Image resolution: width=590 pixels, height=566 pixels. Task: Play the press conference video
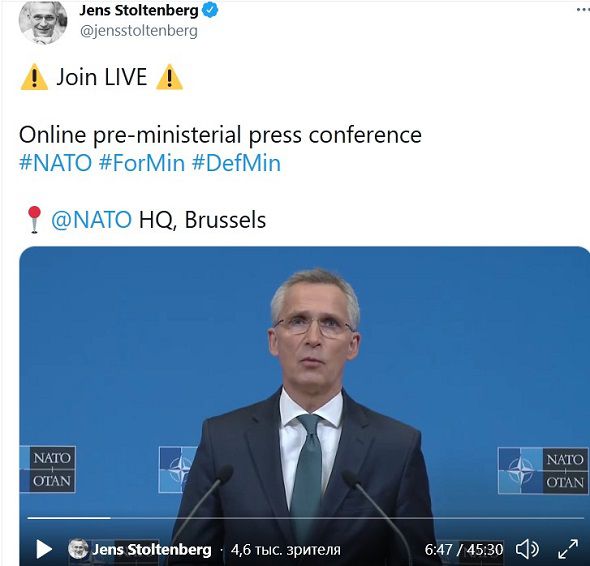pos(44,549)
